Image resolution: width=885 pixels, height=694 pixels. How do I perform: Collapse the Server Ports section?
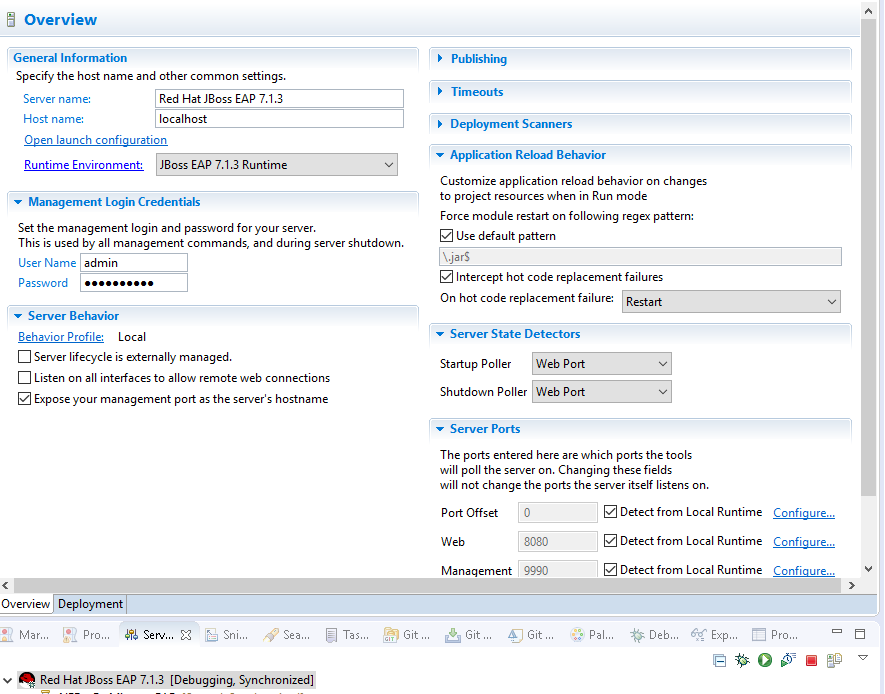[x=440, y=428]
